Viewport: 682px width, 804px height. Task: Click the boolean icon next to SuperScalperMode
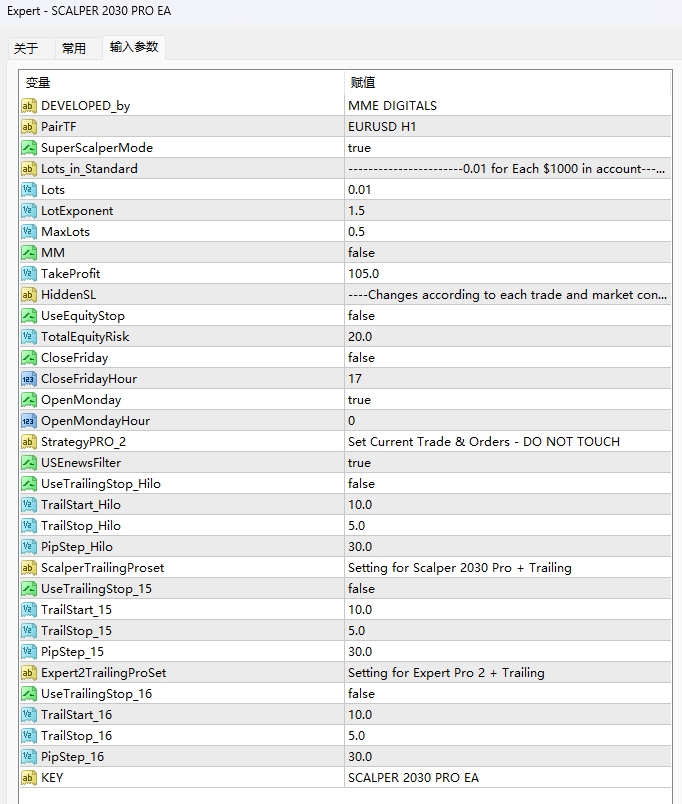point(28,148)
